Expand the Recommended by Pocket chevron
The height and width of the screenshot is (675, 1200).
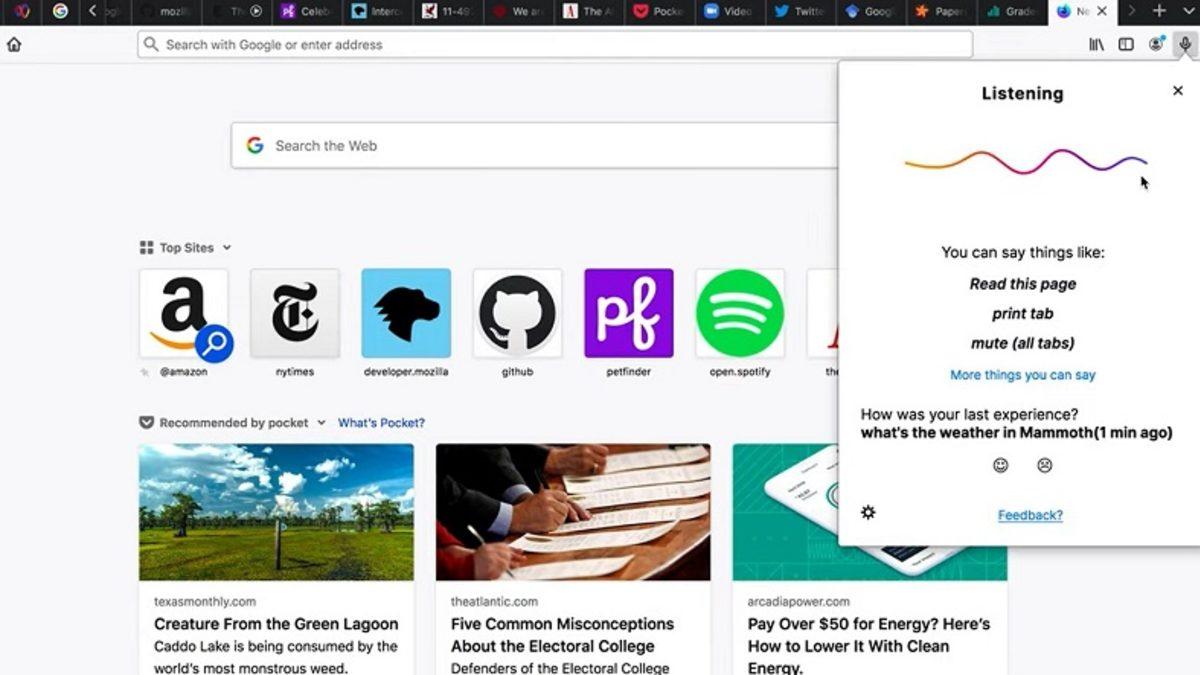320,422
